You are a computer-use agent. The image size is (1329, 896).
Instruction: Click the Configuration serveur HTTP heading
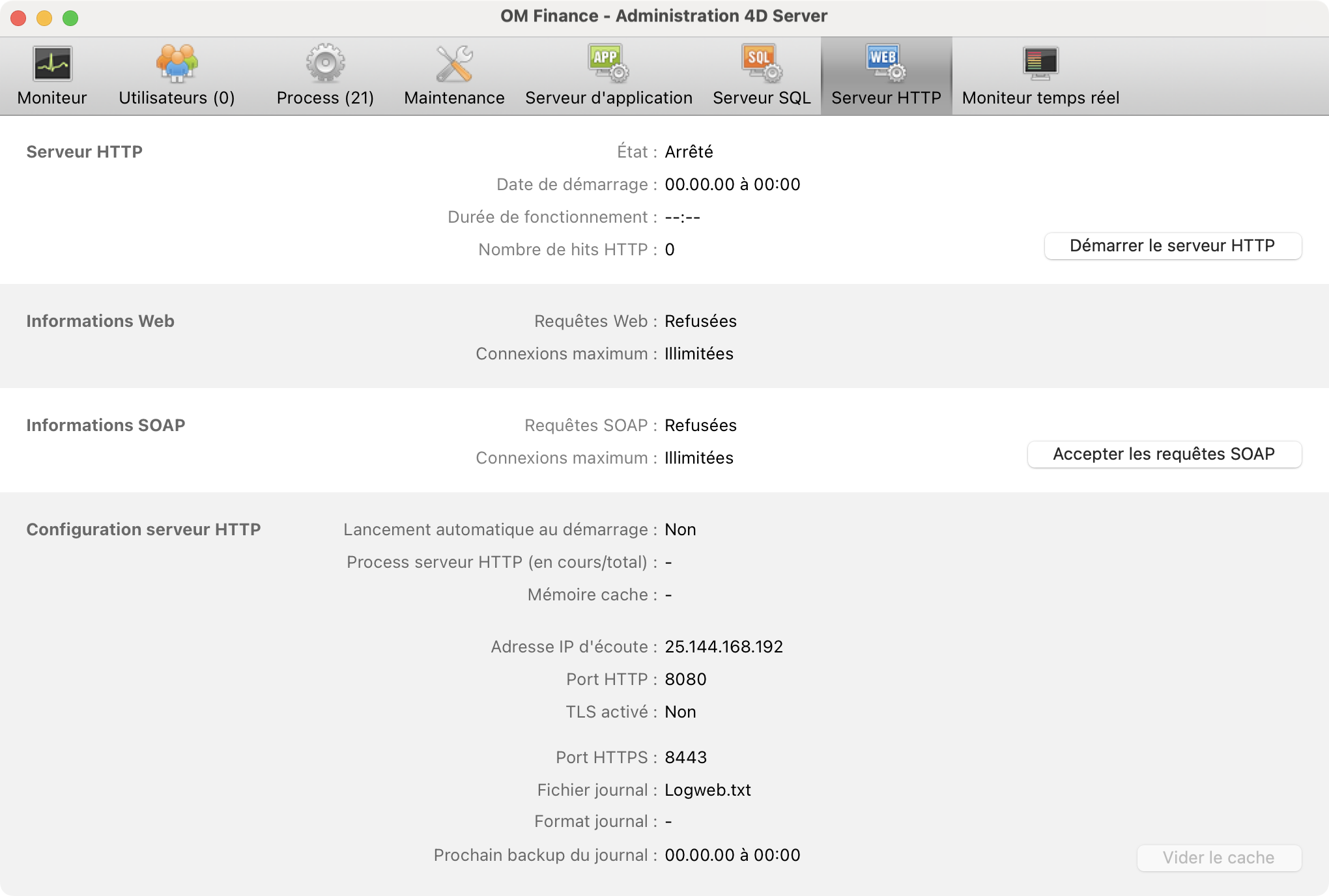point(143,529)
